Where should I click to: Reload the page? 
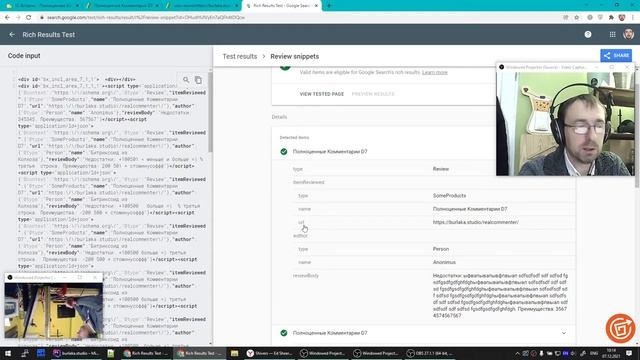pyautogui.click(x=29, y=18)
